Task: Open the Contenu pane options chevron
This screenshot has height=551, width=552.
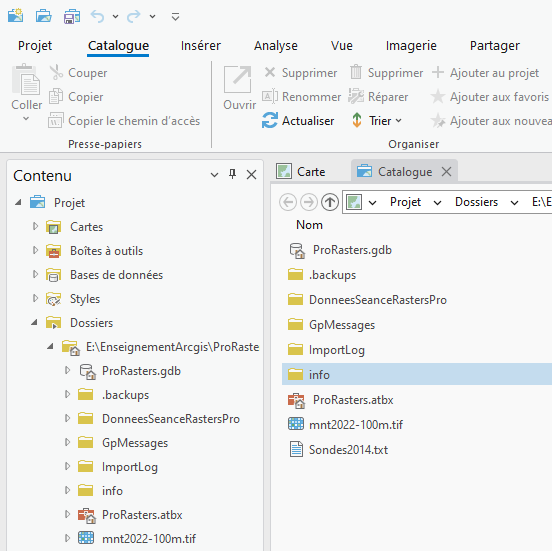Action: [x=214, y=175]
